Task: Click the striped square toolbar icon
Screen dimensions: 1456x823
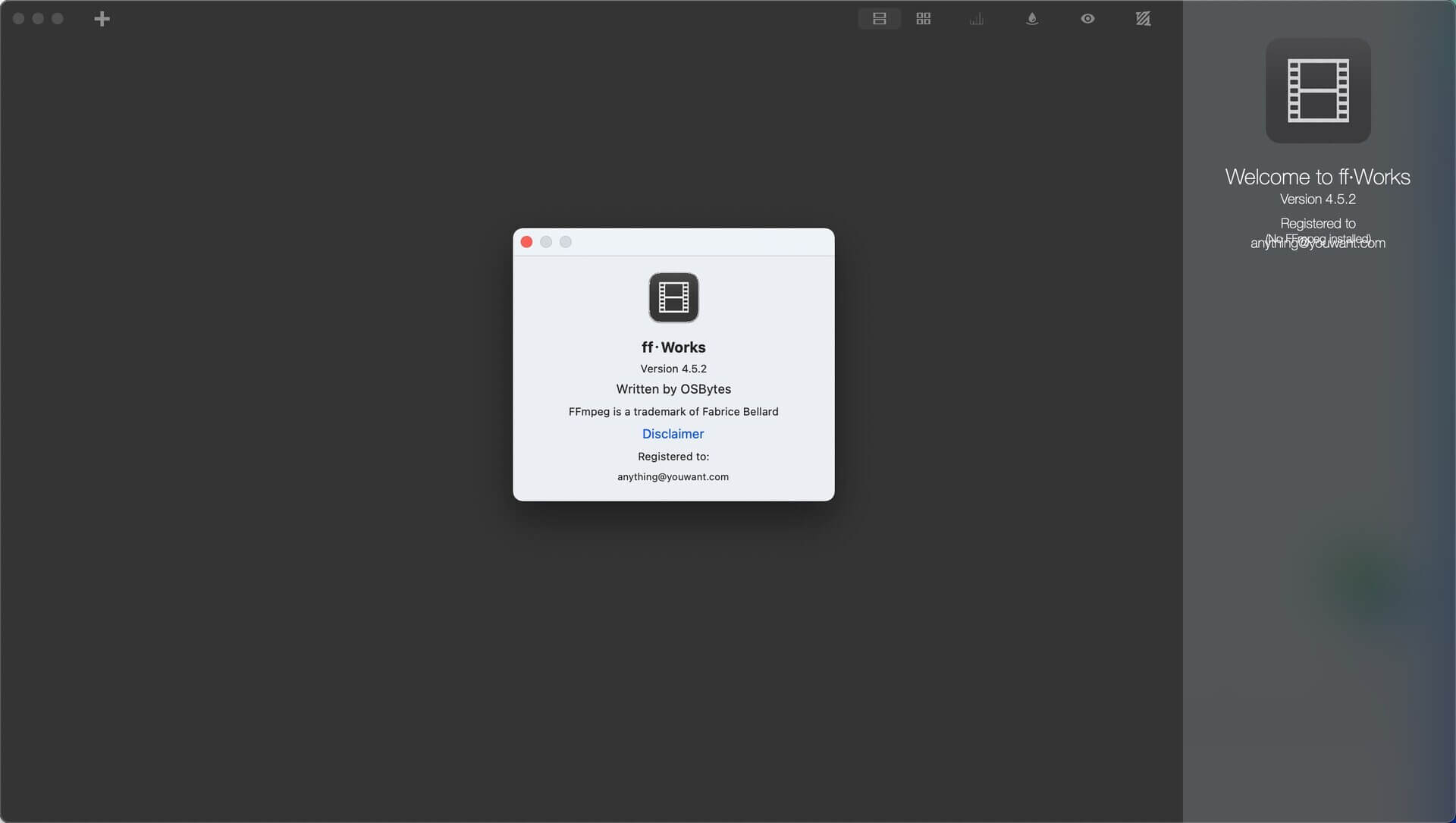Action: pyautogui.click(x=1143, y=19)
